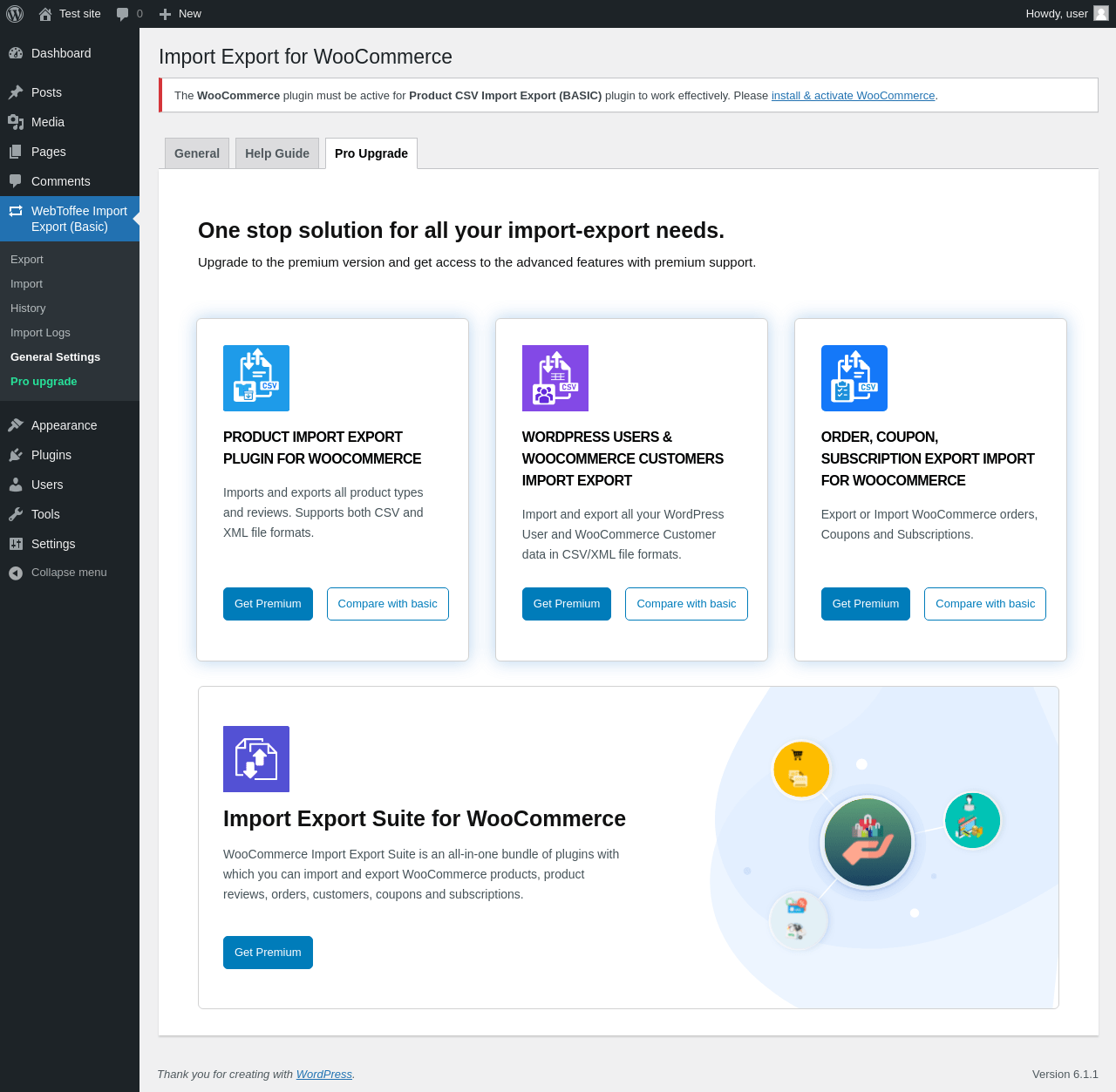Screen dimensions: 1116x1092
Task: Select the Pro Upgrade tab
Action: (x=371, y=153)
